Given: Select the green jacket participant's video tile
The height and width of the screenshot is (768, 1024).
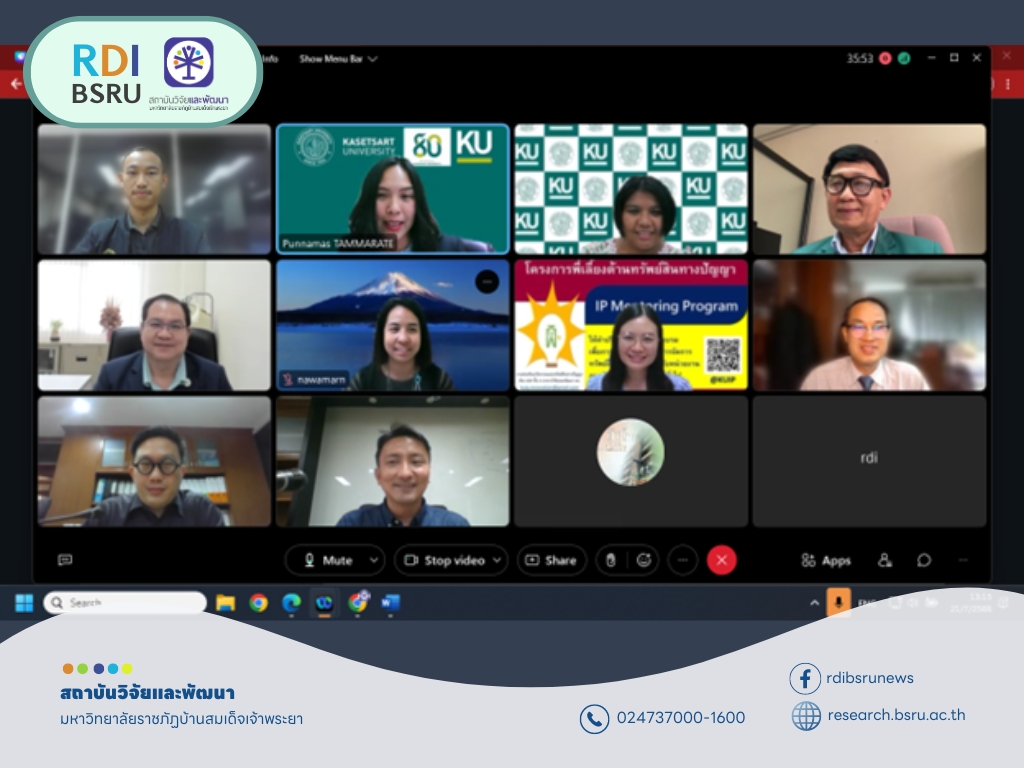Looking at the screenshot, I should [x=869, y=189].
